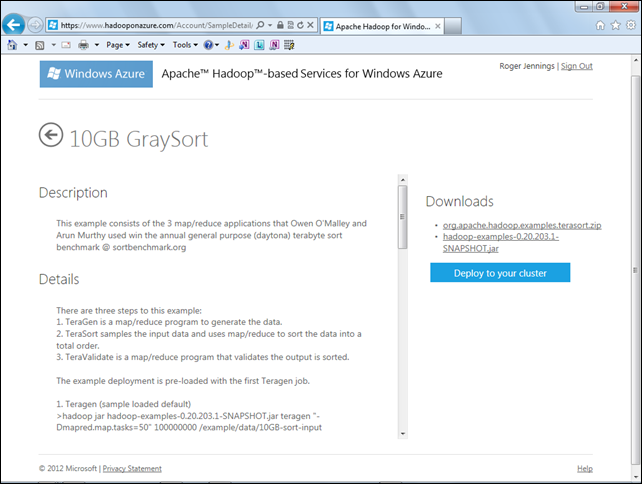Image resolution: width=642 pixels, height=484 pixels.
Task: Click the RSS feeds icon
Action: tap(40, 45)
